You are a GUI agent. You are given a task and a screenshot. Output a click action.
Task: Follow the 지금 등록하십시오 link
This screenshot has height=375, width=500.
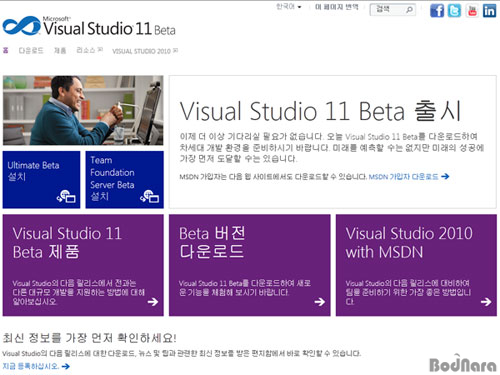(31, 366)
